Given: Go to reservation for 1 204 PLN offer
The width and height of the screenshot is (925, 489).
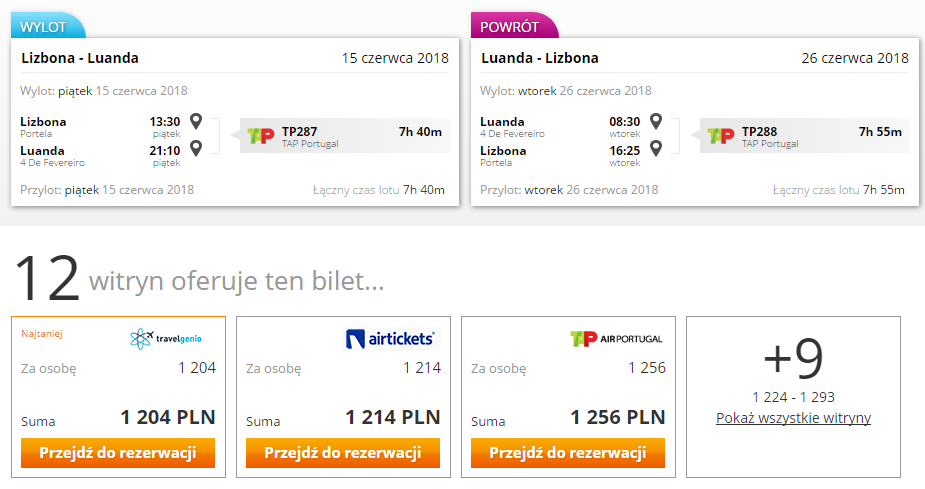Looking at the screenshot, I should pyautogui.click(x=118, y=453).
